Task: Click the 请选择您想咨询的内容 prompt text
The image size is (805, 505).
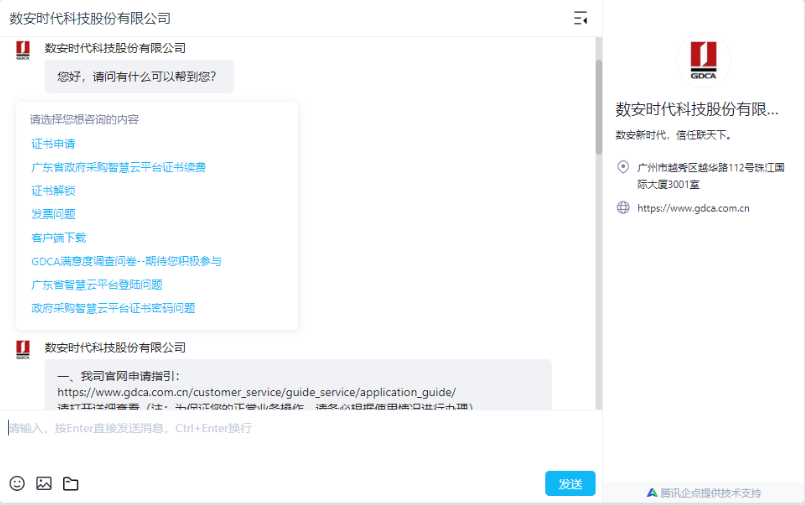Action: [84, 120]
